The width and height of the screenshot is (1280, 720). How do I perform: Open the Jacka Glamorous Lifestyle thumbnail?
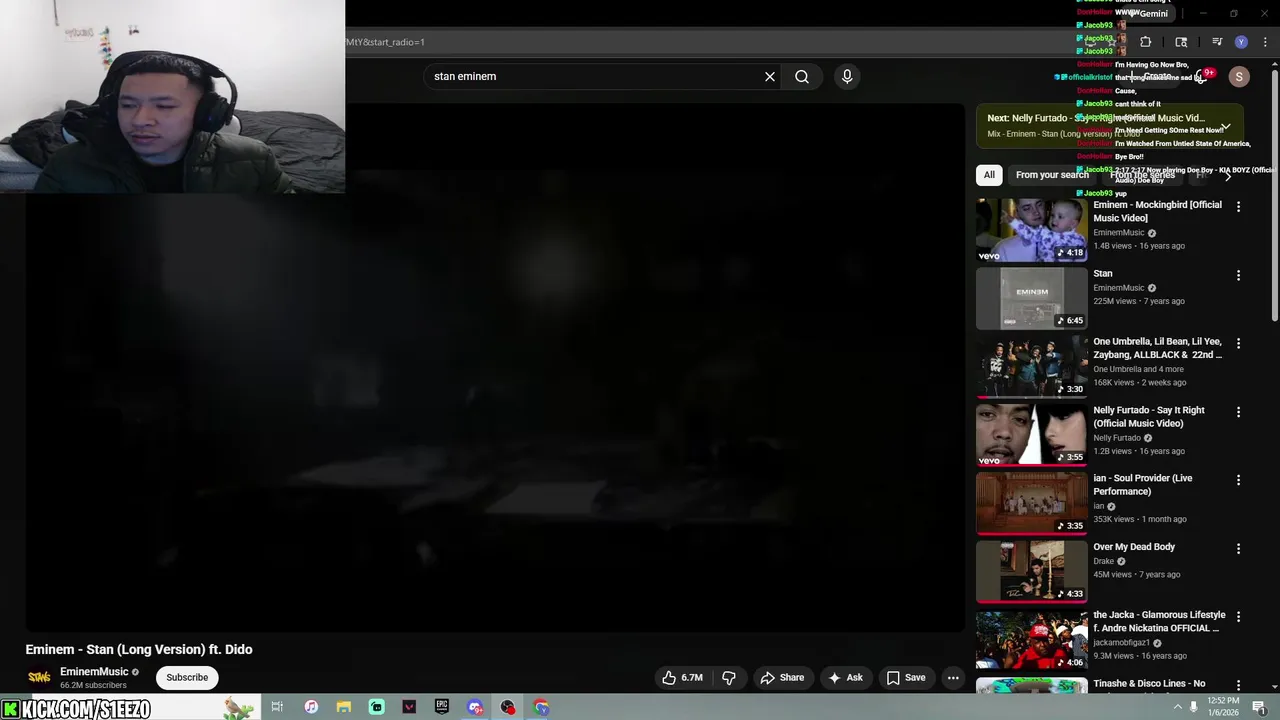(1032, 639)
